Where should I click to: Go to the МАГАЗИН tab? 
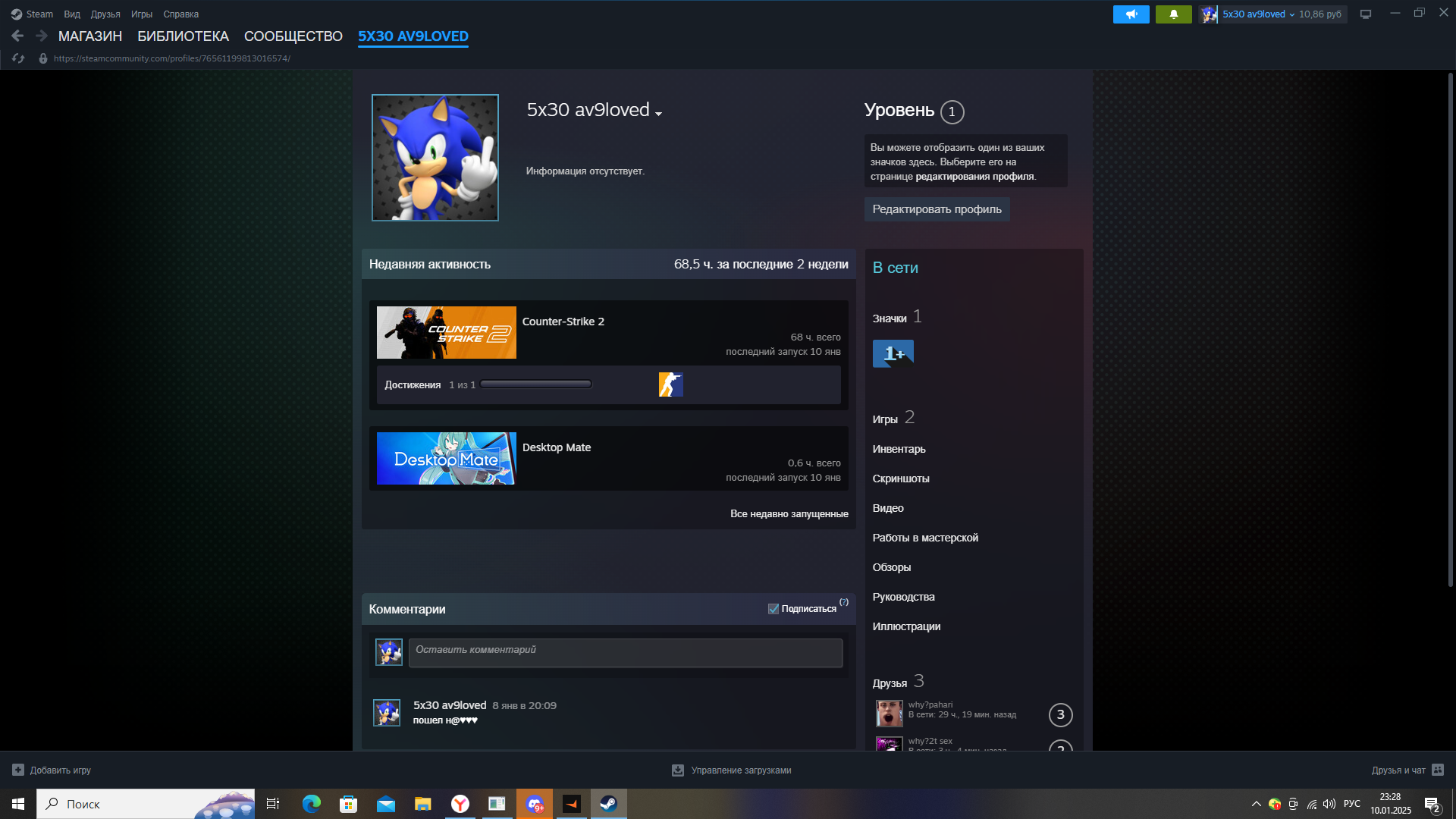pyautogui.click(x=90, y=36)
